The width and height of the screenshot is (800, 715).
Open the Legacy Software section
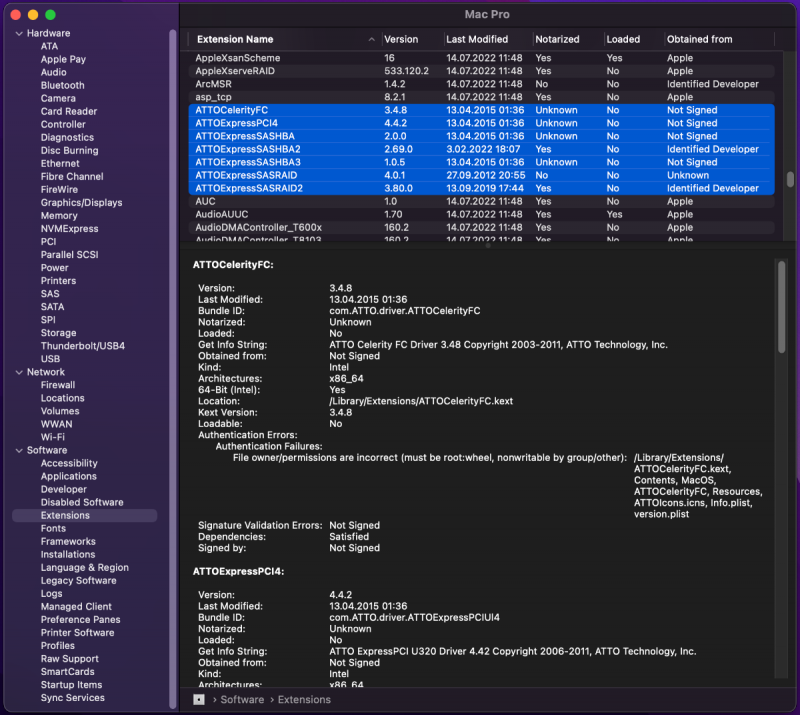click(78, 580)
